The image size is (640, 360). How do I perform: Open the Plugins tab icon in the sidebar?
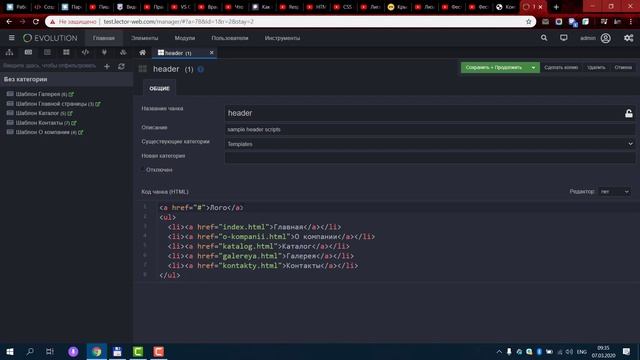(104, 52)
